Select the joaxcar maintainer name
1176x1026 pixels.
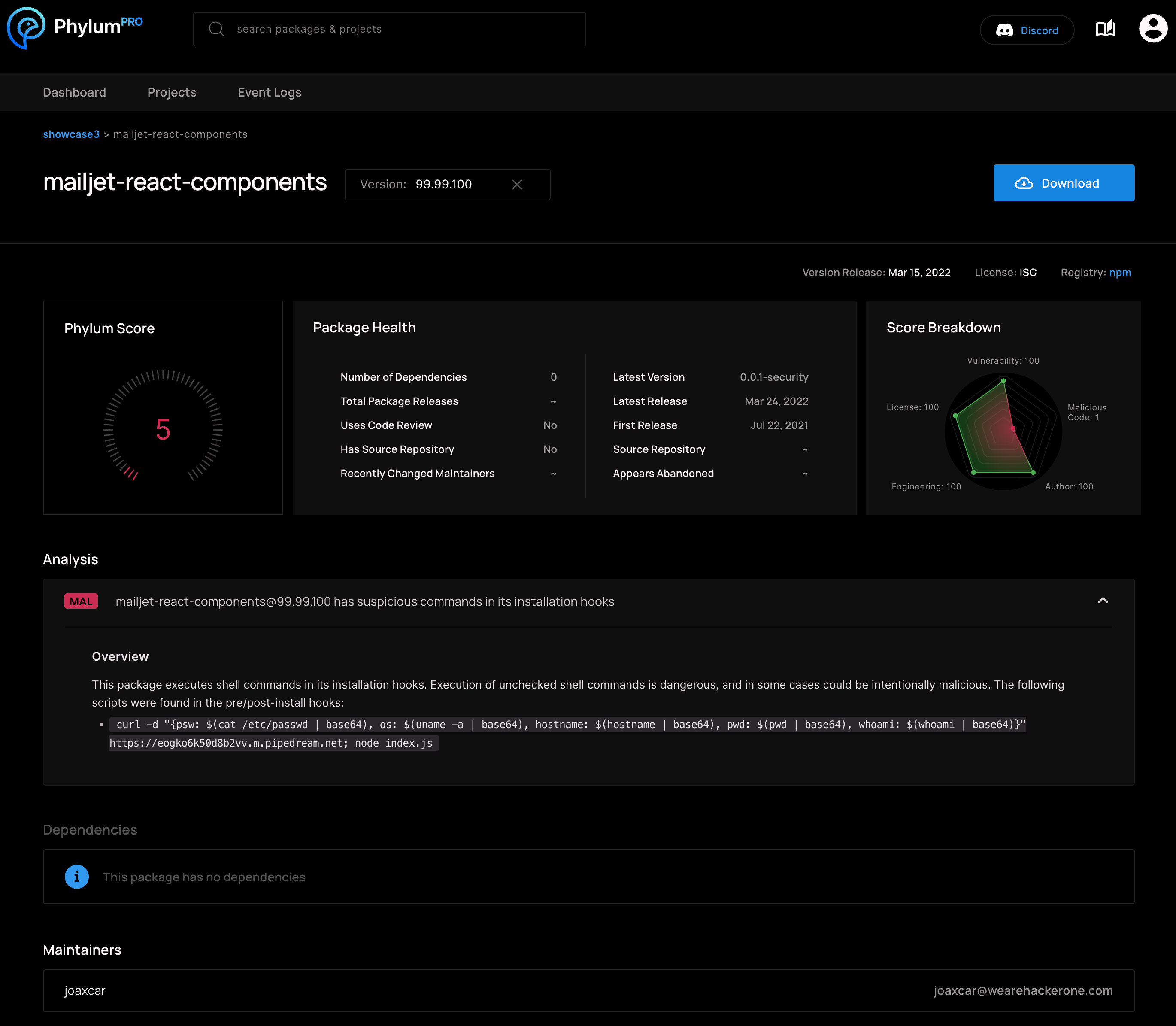[x=85, y=990]
